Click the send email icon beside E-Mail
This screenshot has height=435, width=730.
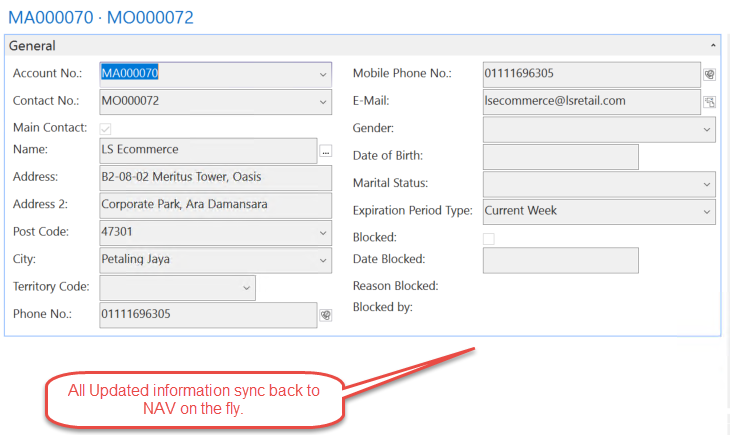pos(709,102)
